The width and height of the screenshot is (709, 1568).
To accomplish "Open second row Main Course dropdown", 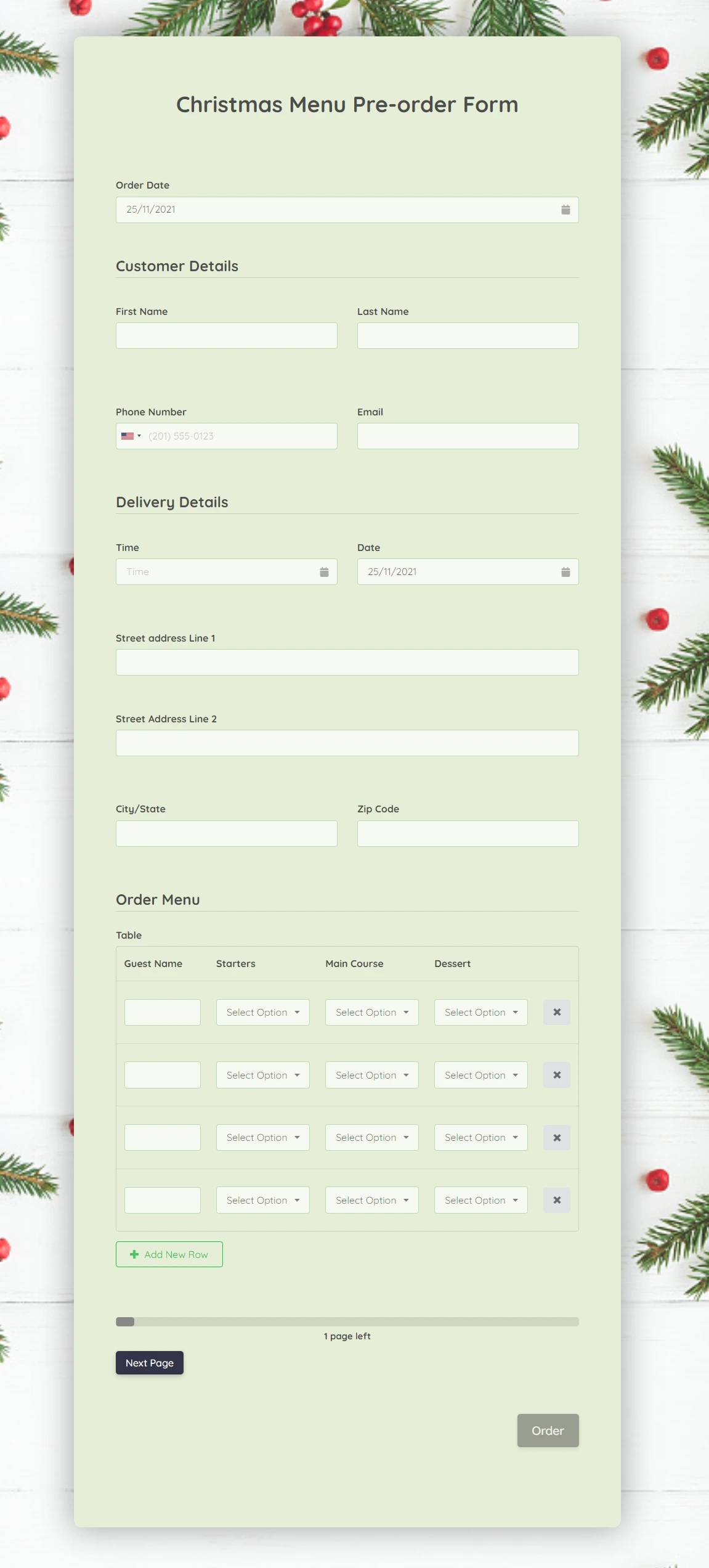I will click(x=372, y=1075).
